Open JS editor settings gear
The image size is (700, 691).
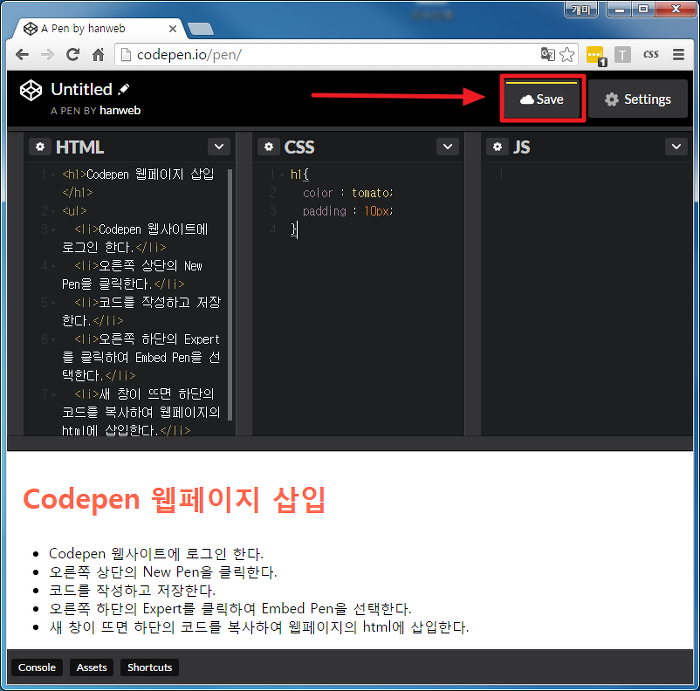[497, 146]
